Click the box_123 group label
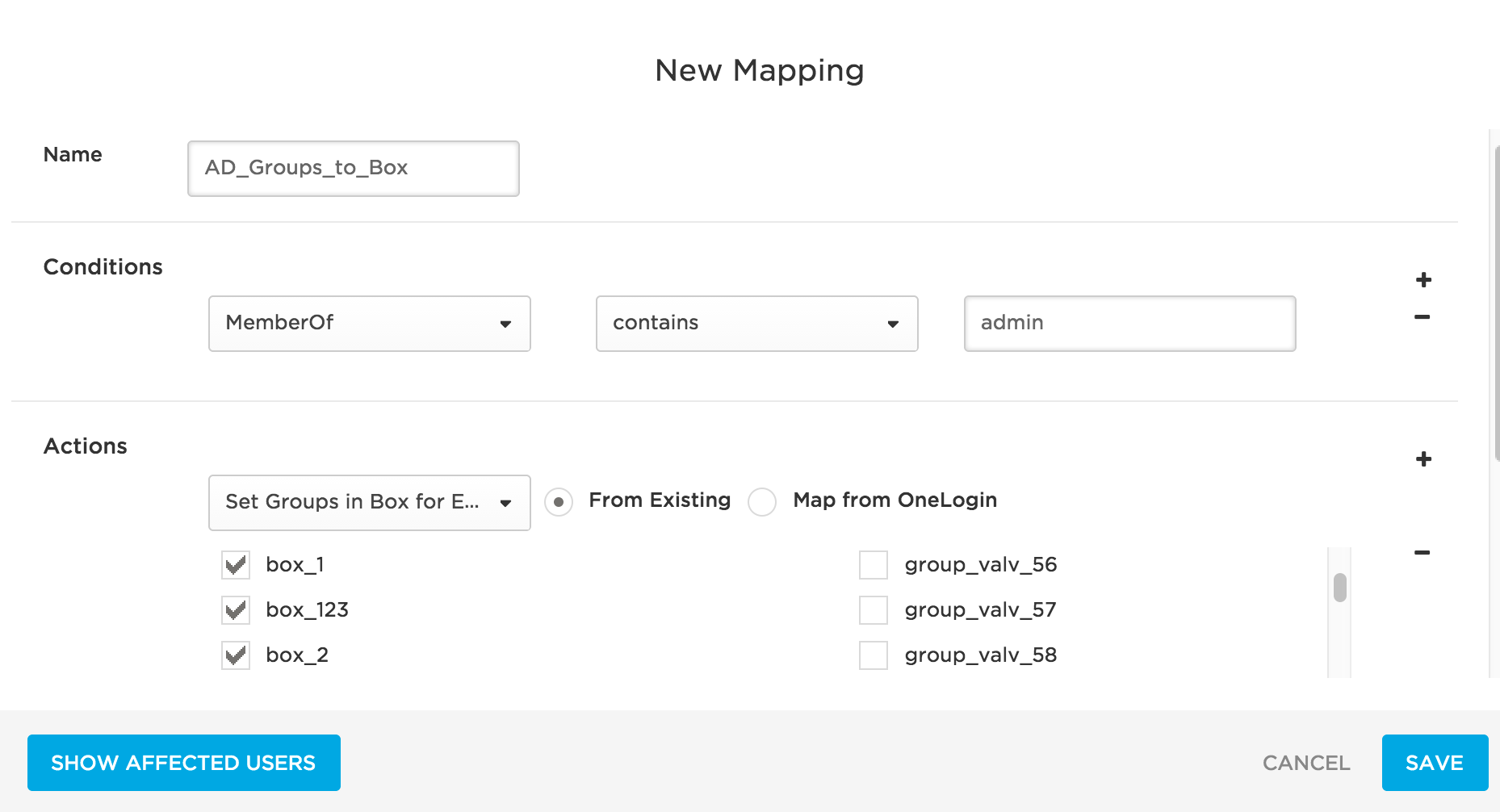Image resolution: width=1500 pixels, height=812 pixels. click(x=308, y=610)
